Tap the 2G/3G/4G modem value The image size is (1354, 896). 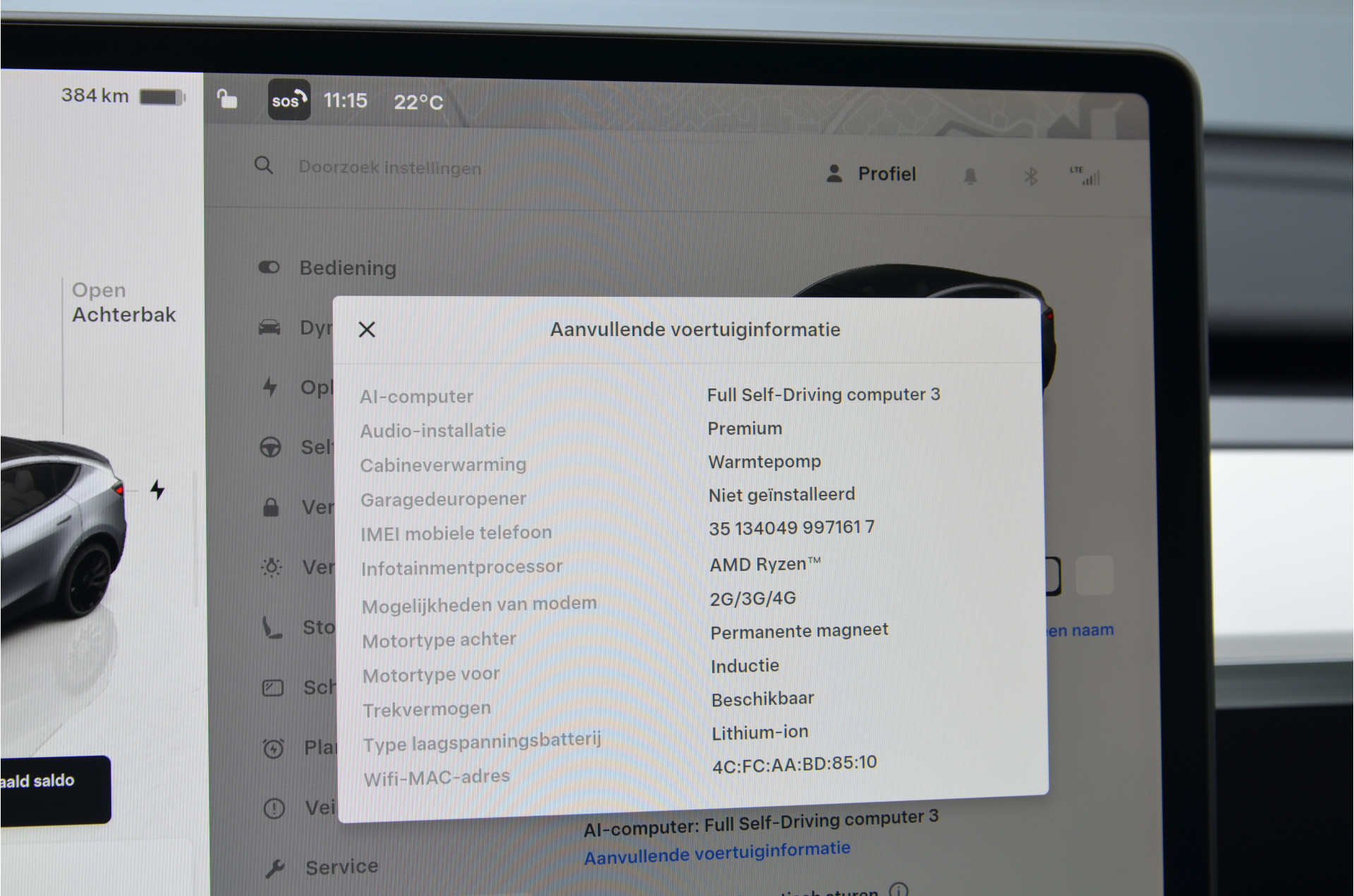pos(753,599)
